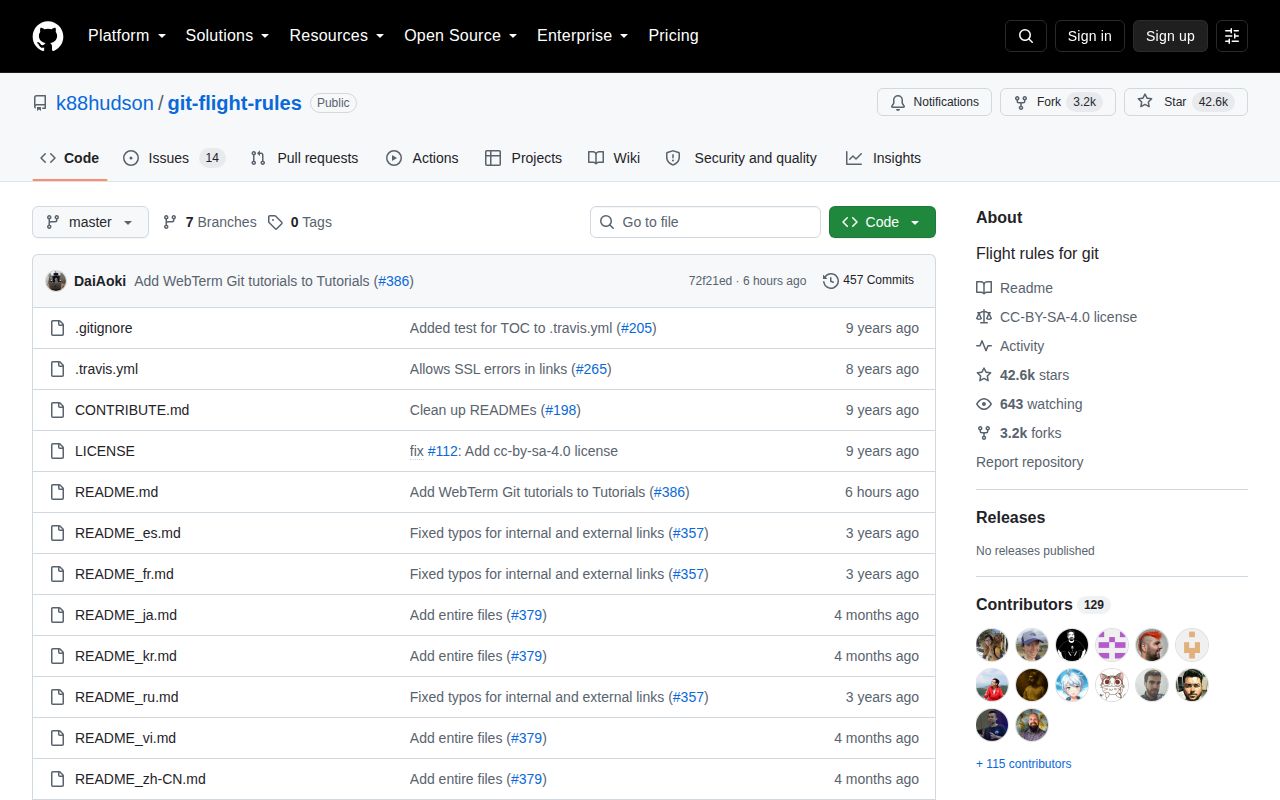Open the Wiki tab
This screenshot has width=1280, height=800.
coord(614,158)
